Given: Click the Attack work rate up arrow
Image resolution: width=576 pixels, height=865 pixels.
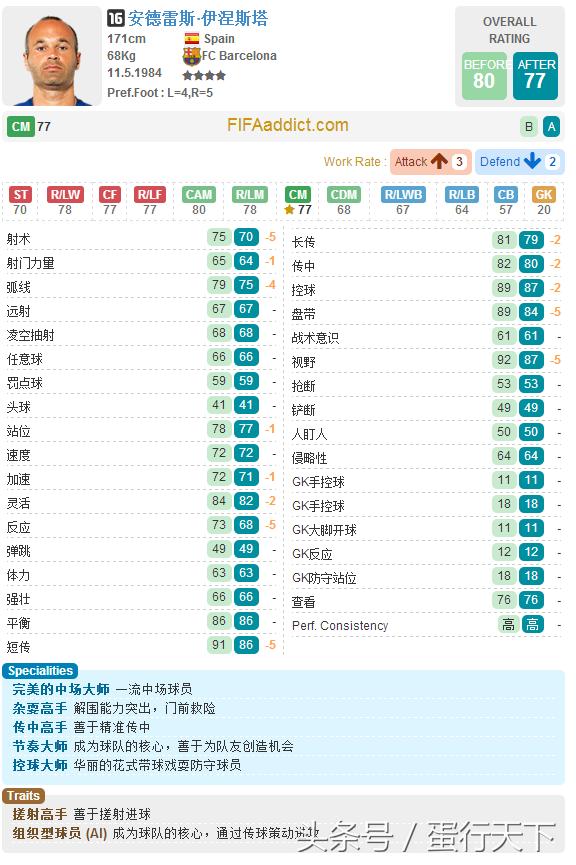Looking at the screenshot, I should pos(440,161).
